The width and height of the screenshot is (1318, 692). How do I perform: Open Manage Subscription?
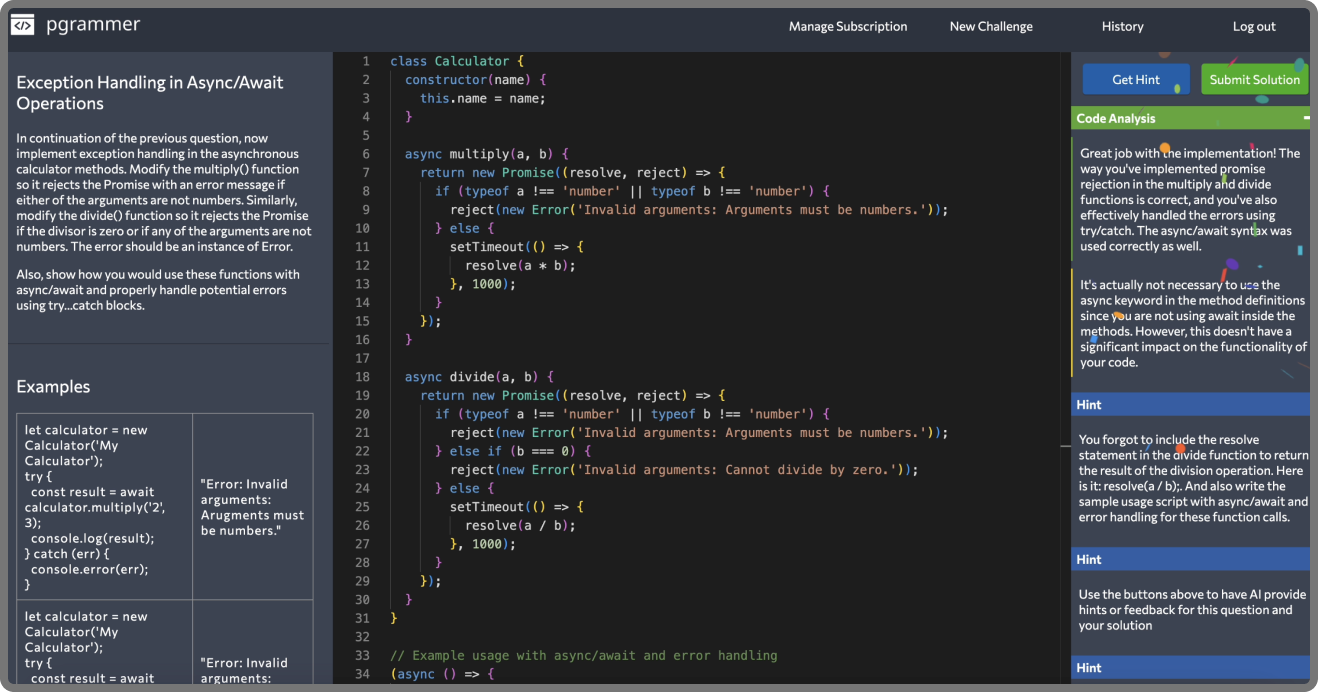847,26
